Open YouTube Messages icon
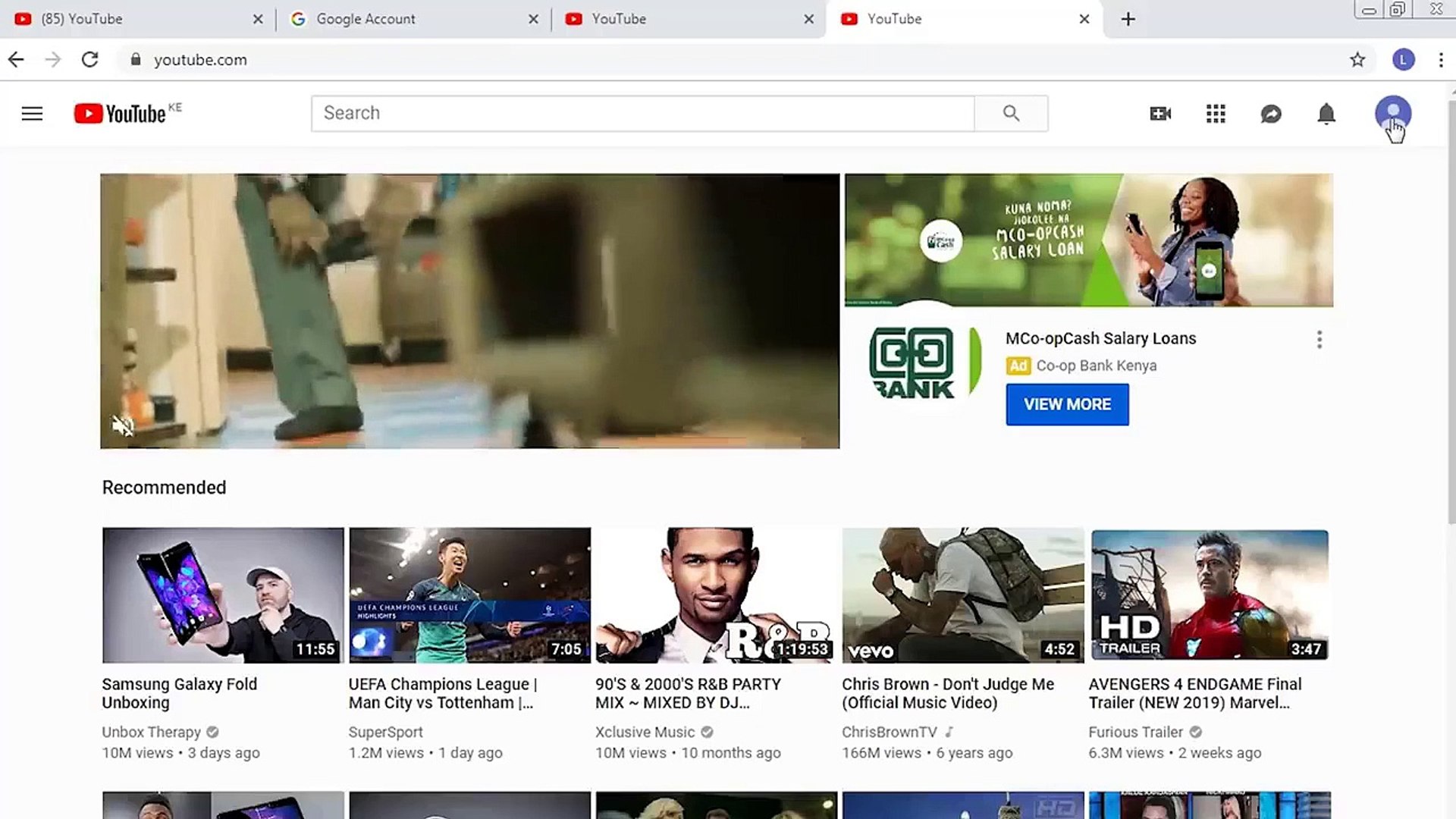The height and width of the screenshot is (819, 1456). click(x=1271, y=113)
